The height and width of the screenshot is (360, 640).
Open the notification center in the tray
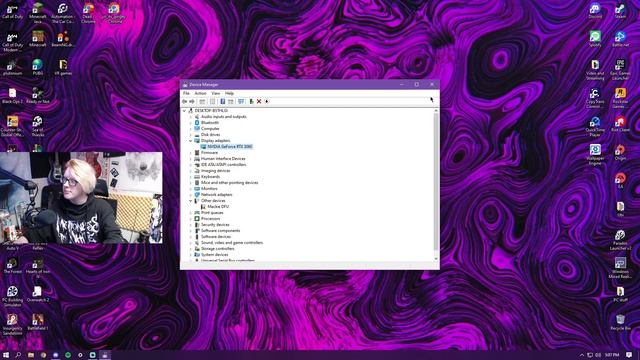(x=629, y=355)
